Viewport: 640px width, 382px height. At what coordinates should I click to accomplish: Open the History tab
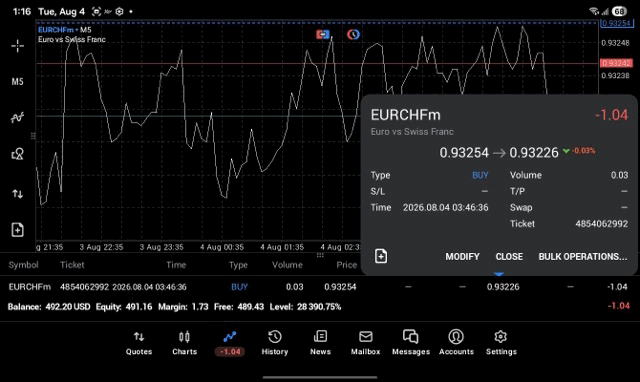pos(275,343)
